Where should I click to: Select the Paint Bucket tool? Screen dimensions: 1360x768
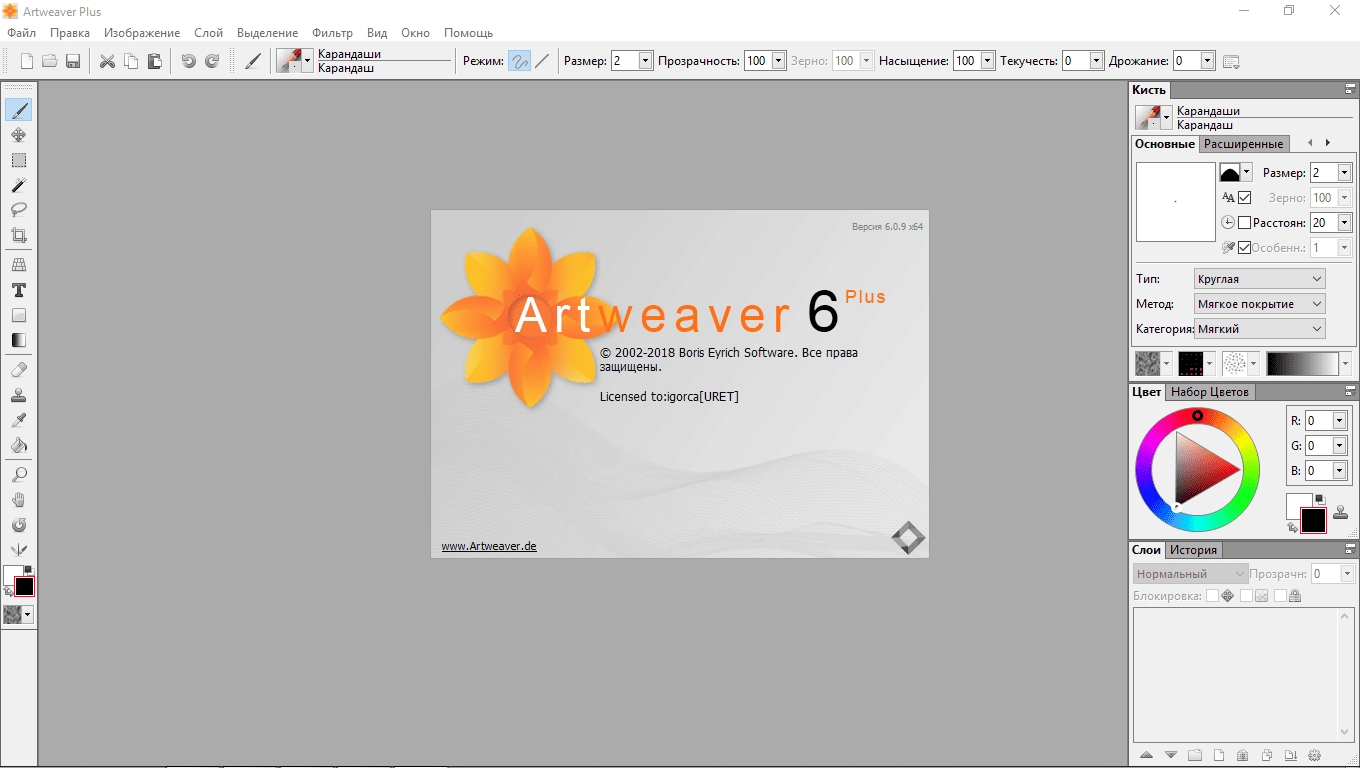[18, 445]
